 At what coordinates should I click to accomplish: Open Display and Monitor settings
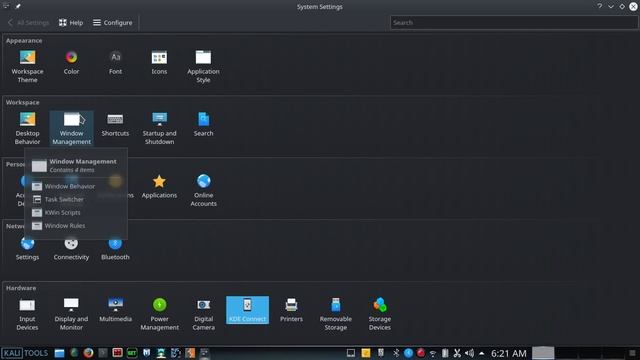tap(71, 314)
